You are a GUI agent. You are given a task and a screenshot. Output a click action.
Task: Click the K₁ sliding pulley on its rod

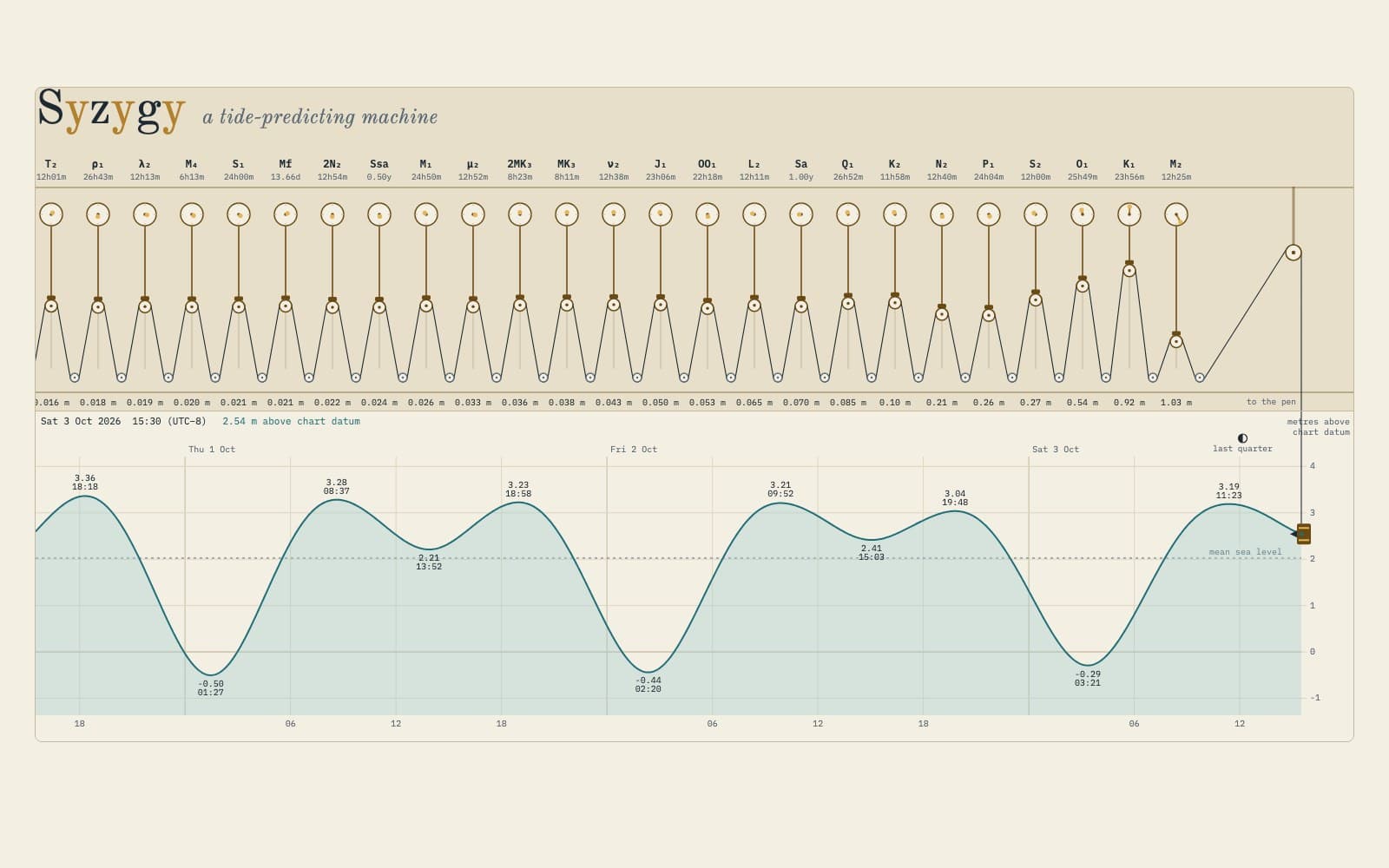[1129, 271]
